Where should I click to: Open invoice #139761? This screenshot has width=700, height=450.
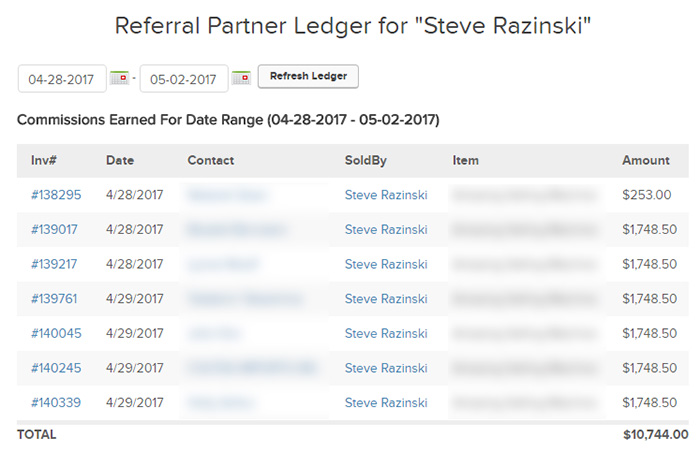point(54,299)
